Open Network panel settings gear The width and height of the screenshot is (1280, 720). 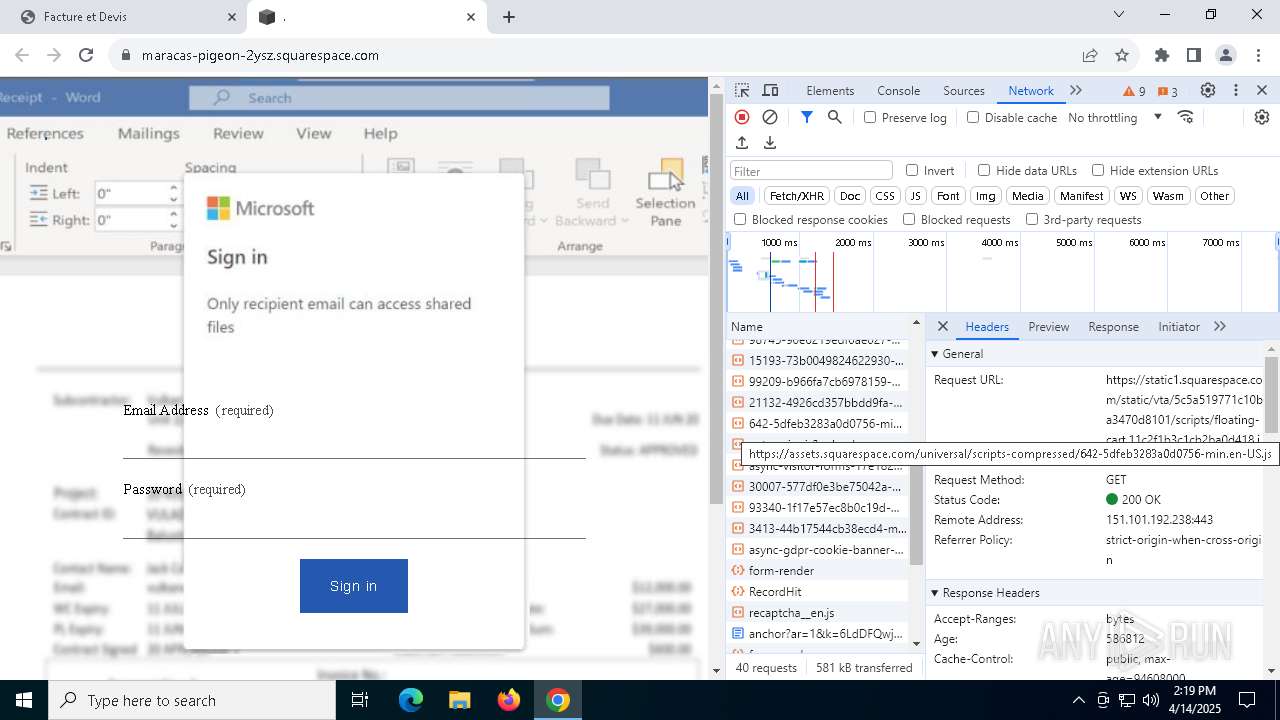[1262, 117]
